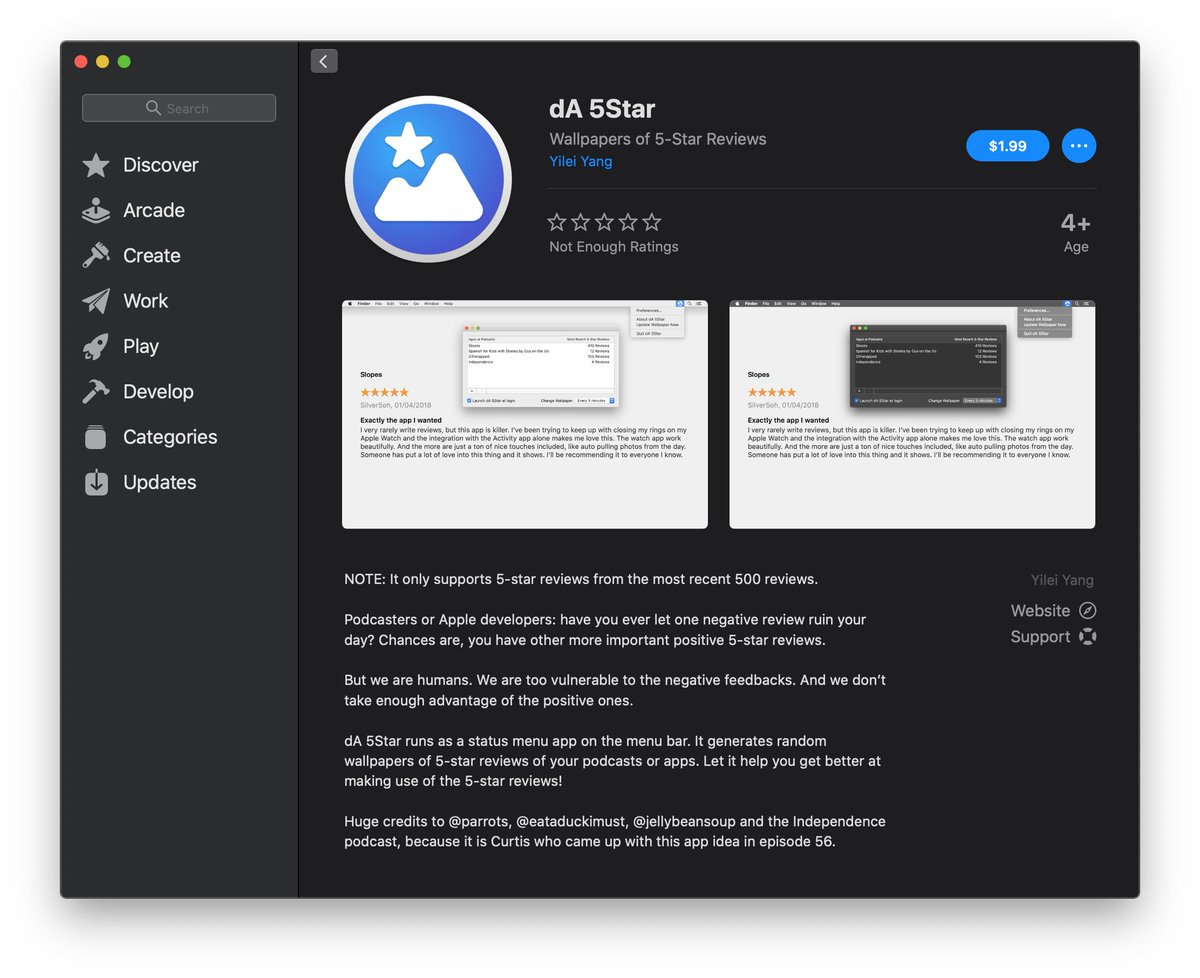Click the Create paintbrush icon
1200x978 pixels.
pos(96,256)
